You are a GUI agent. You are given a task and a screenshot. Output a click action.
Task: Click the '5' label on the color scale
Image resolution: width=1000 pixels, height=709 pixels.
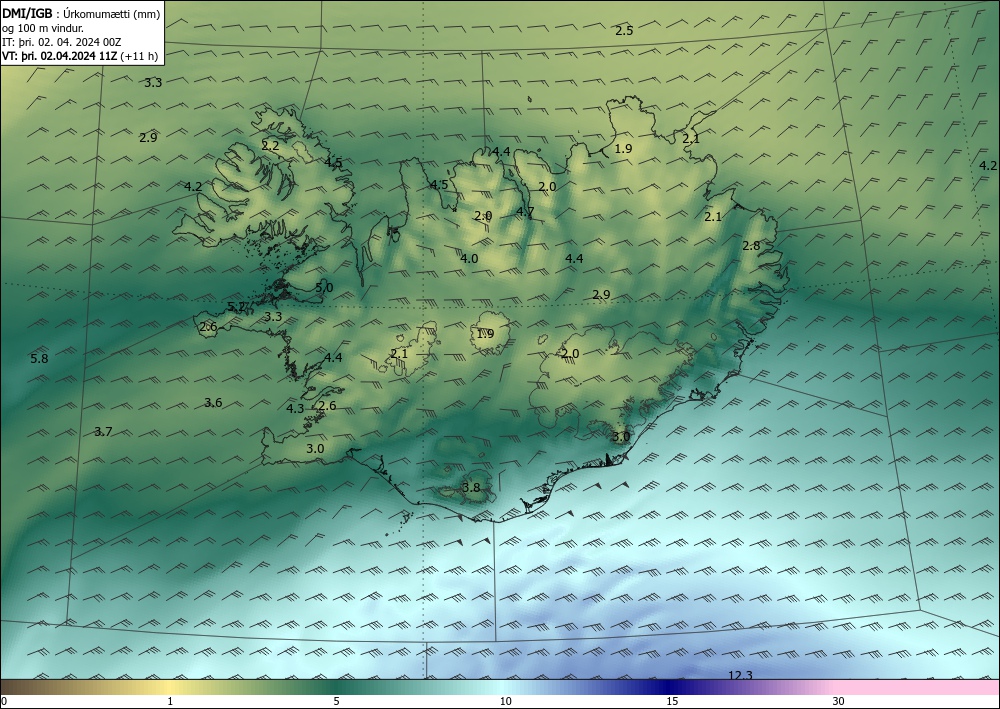336,701
